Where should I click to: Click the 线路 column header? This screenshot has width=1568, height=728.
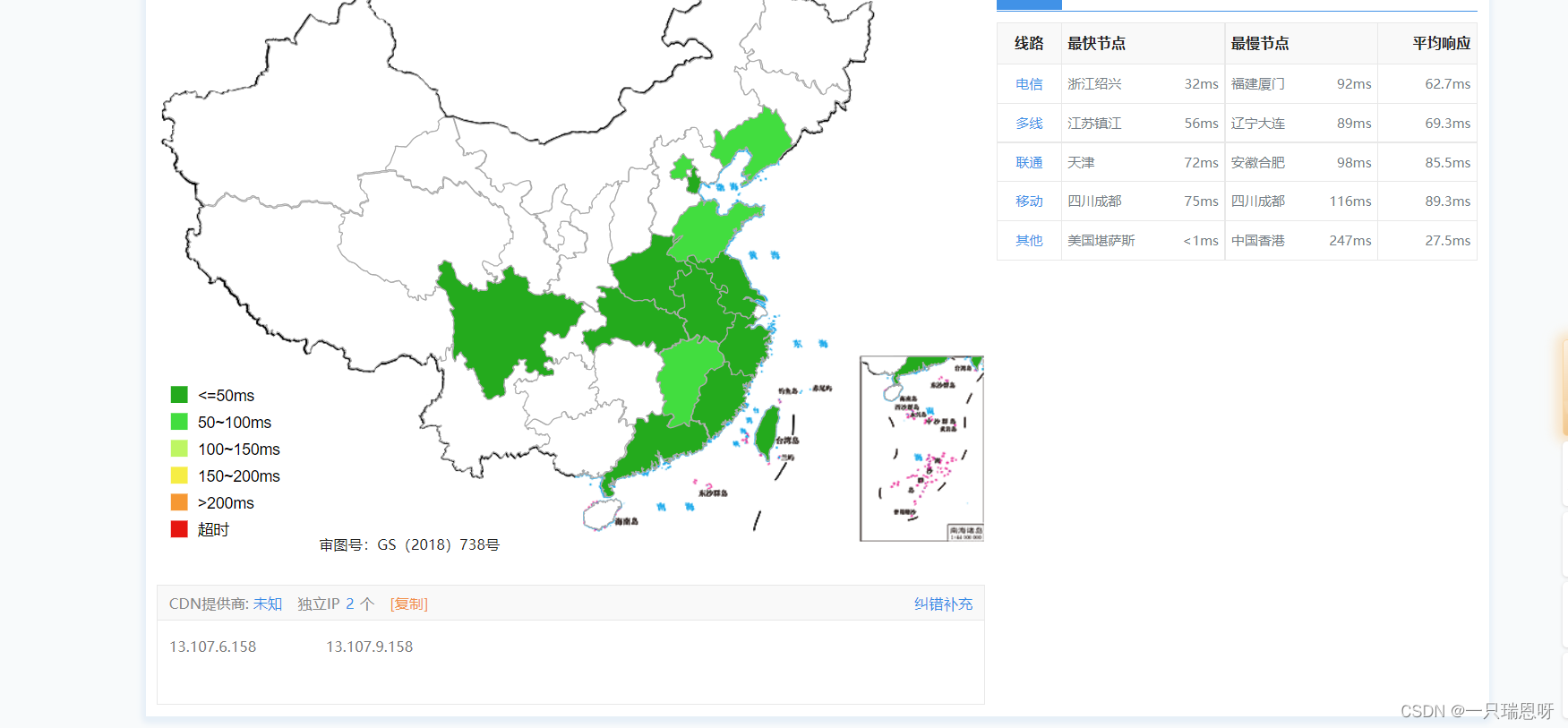point(1029,44)
